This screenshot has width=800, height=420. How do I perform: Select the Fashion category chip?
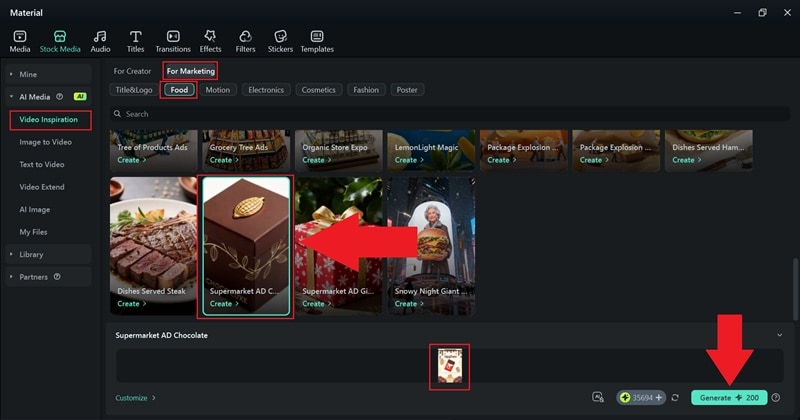[366, 90]
